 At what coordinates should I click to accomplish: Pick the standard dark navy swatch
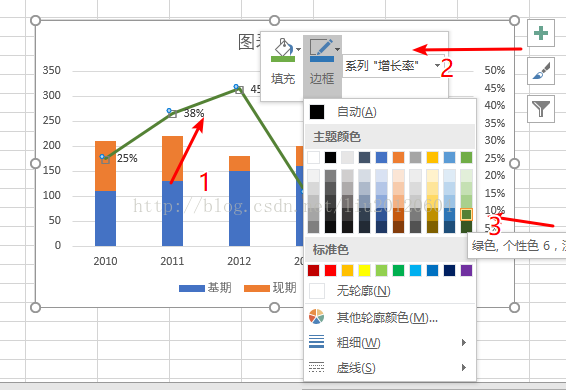449,270
